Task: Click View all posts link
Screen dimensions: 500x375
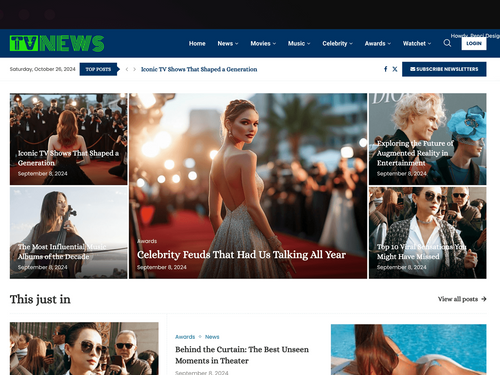Action: coord(462,299)
